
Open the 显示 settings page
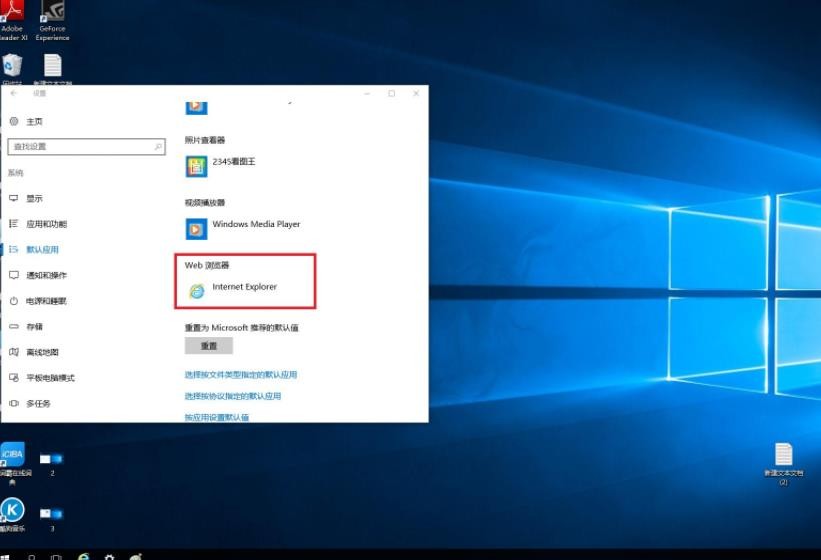(x=34, y=199)
